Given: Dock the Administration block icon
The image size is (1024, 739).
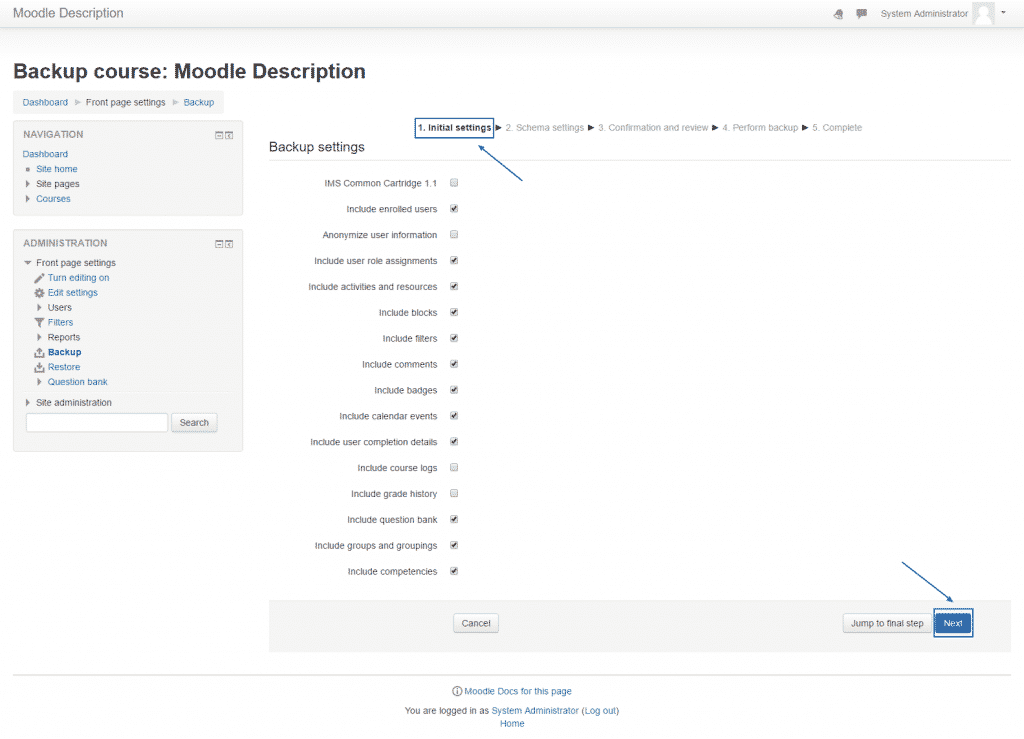Looking at the screenshot, I should click(229, 244).
